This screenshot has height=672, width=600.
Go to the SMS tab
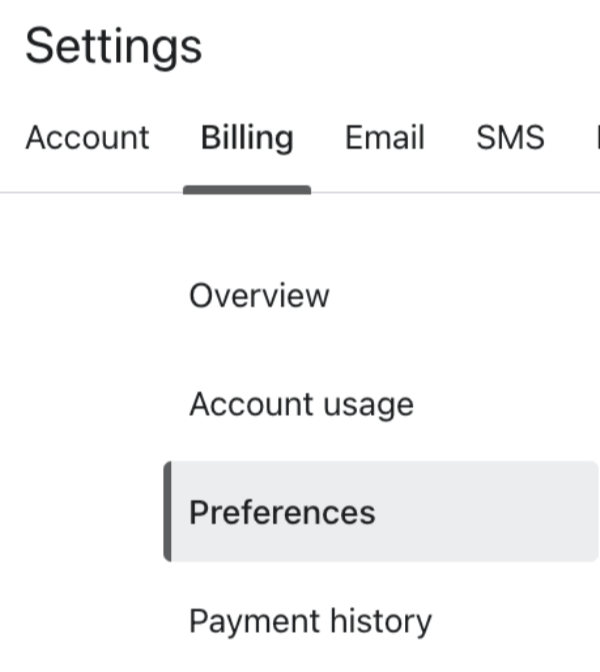(510, 137)
